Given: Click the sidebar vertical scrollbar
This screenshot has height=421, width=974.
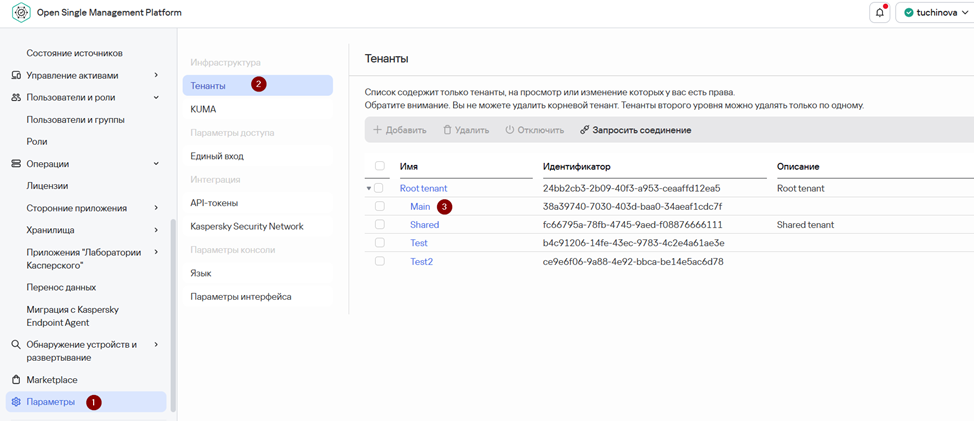Looking at the screenshot, I should click(x=173, y=315).
